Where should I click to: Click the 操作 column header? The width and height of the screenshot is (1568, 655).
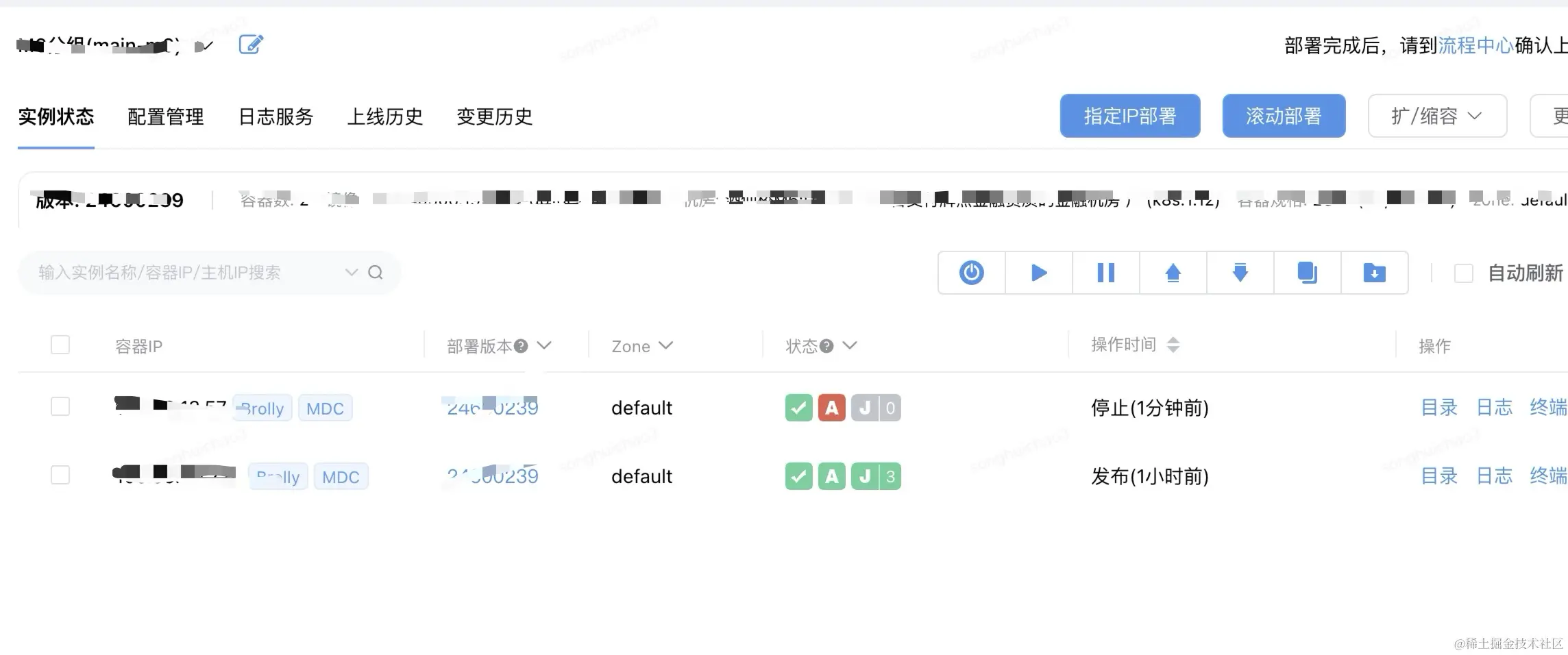point(1434,346)
